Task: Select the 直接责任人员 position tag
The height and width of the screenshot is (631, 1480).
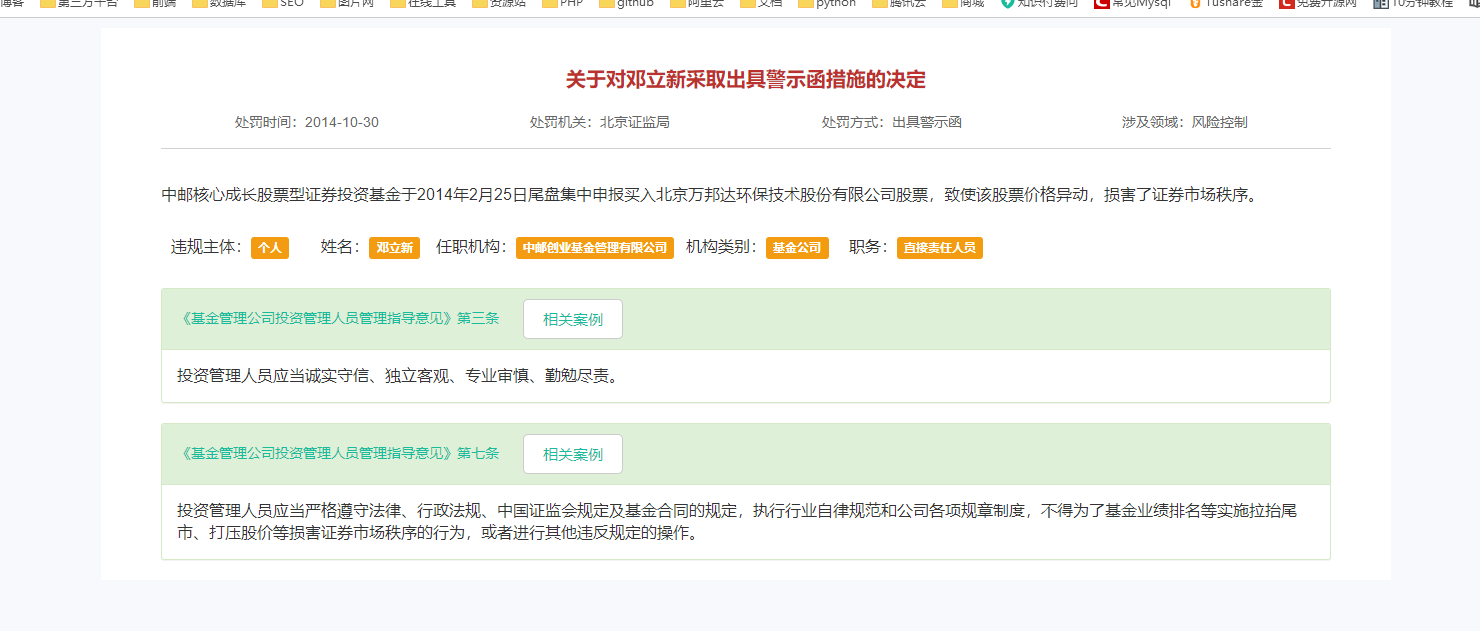Action: (940, 248)
